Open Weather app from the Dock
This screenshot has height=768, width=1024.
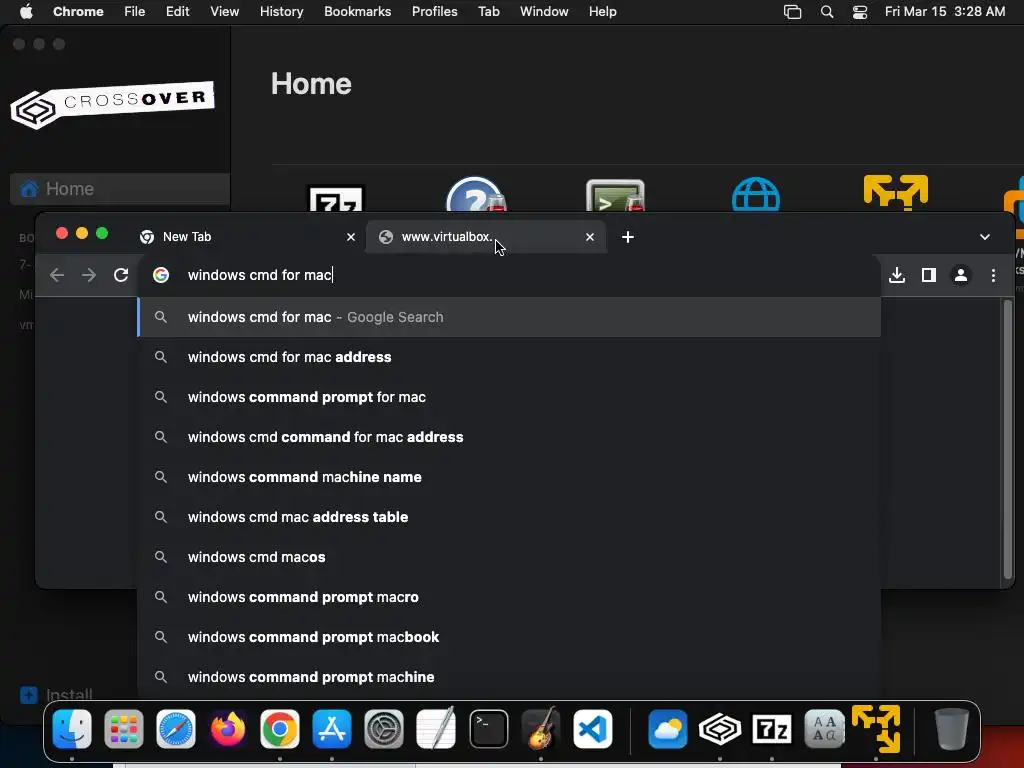point(667,729)
